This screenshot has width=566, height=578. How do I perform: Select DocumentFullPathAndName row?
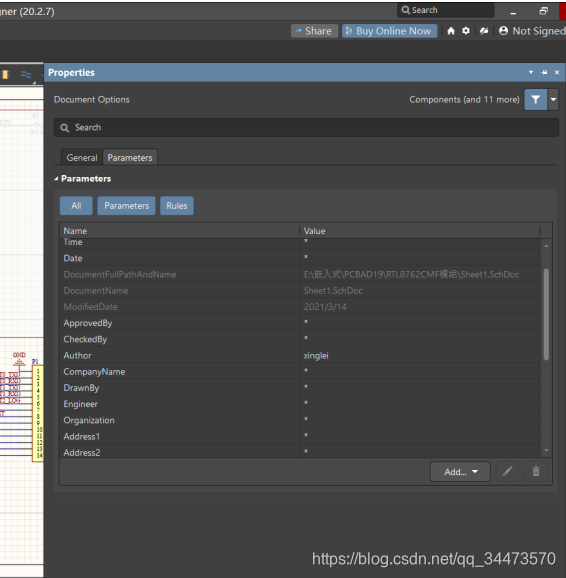click(300, 274)
